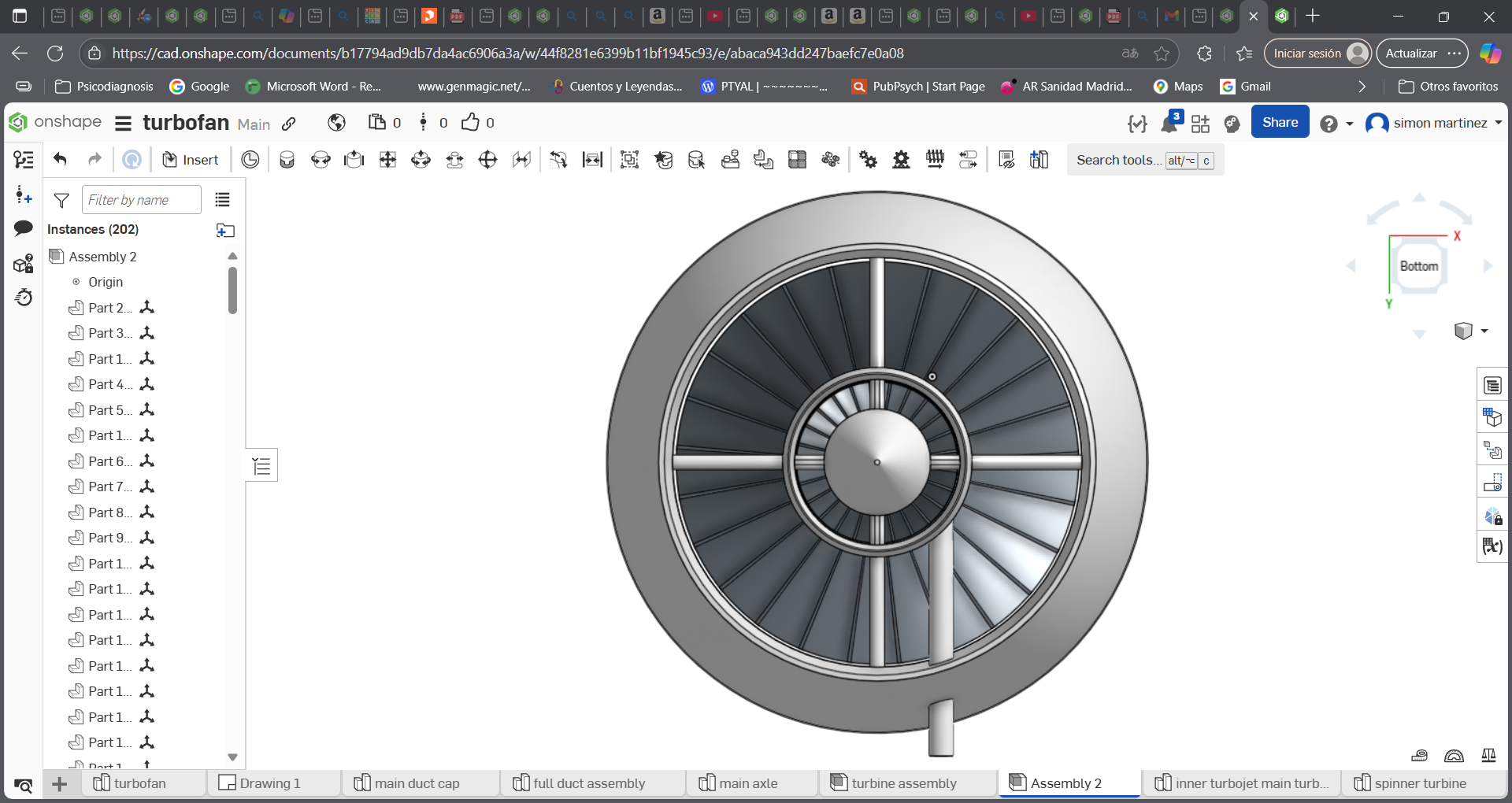The image size is (1512, 803).
Task: Click the Filter by name input field
Action: click(142, 200)
